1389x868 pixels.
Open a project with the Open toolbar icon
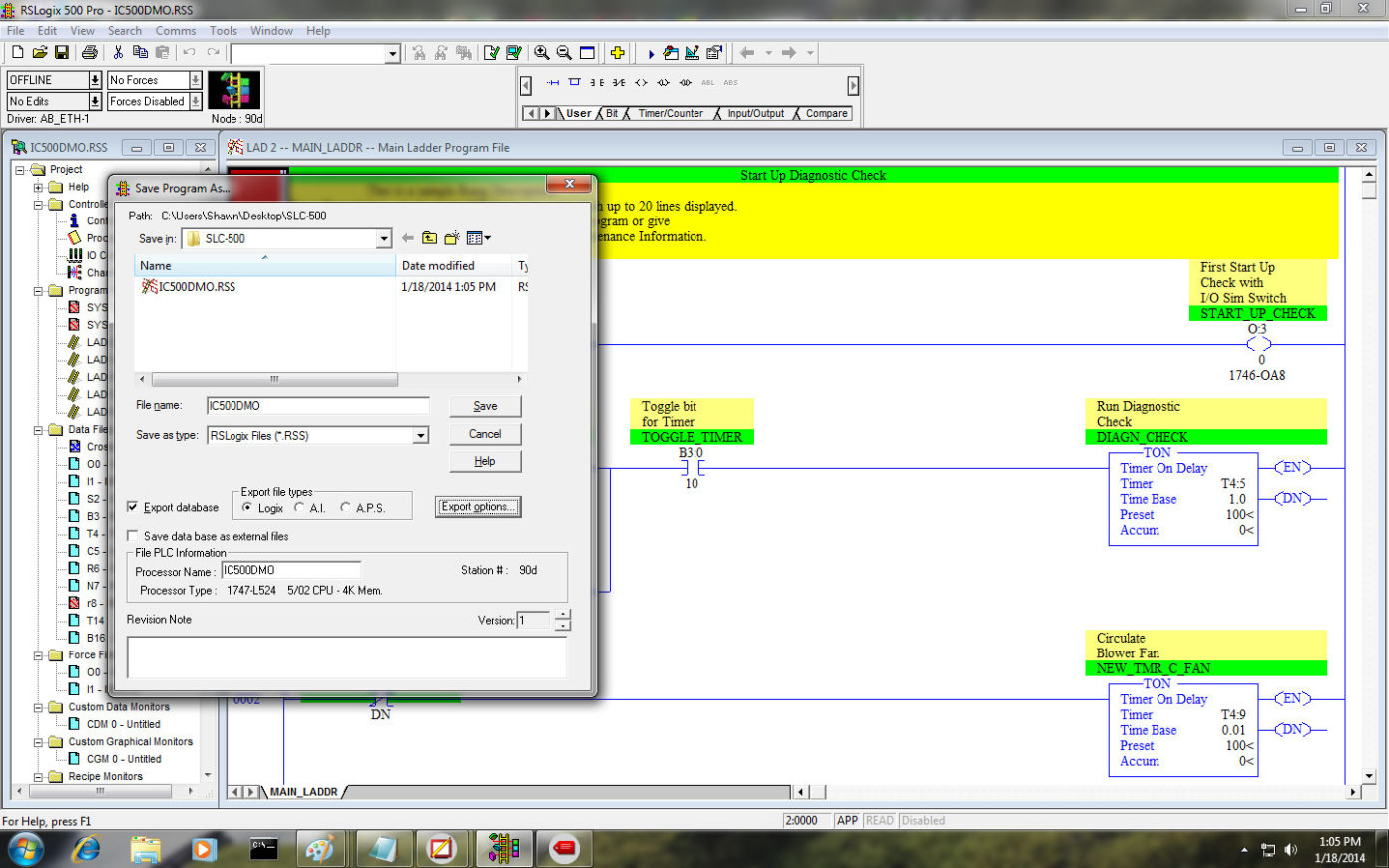[x=38, y=52]
